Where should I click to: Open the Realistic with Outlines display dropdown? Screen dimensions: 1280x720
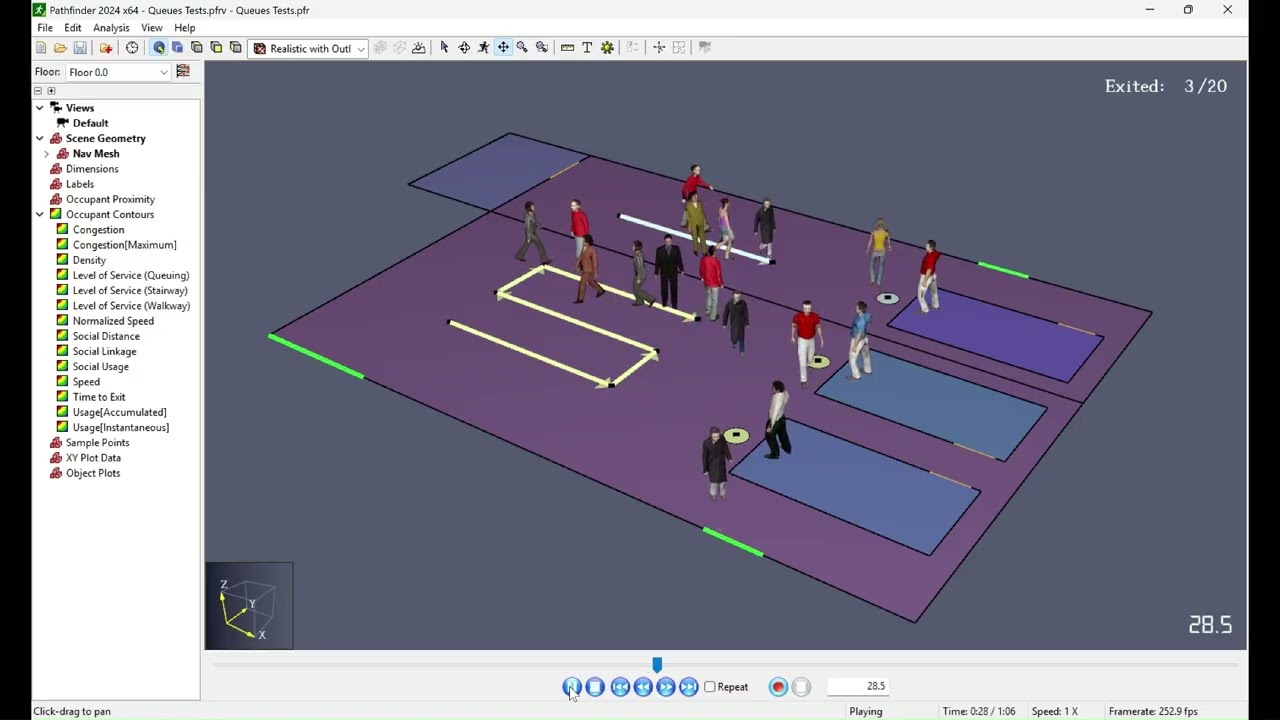[x=308, y=48]
